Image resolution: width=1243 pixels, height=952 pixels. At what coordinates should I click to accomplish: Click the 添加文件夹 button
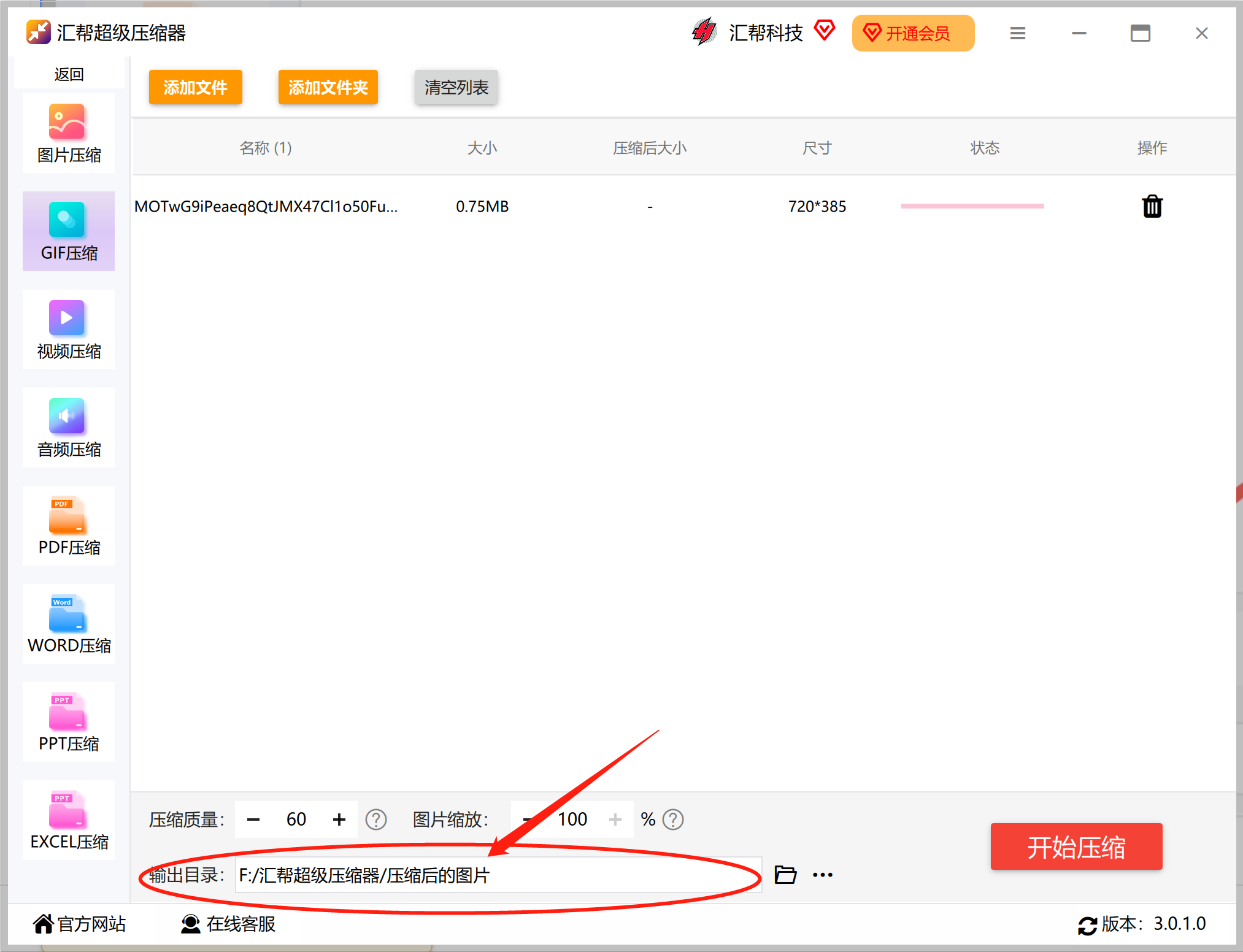[x=328, y=87]
